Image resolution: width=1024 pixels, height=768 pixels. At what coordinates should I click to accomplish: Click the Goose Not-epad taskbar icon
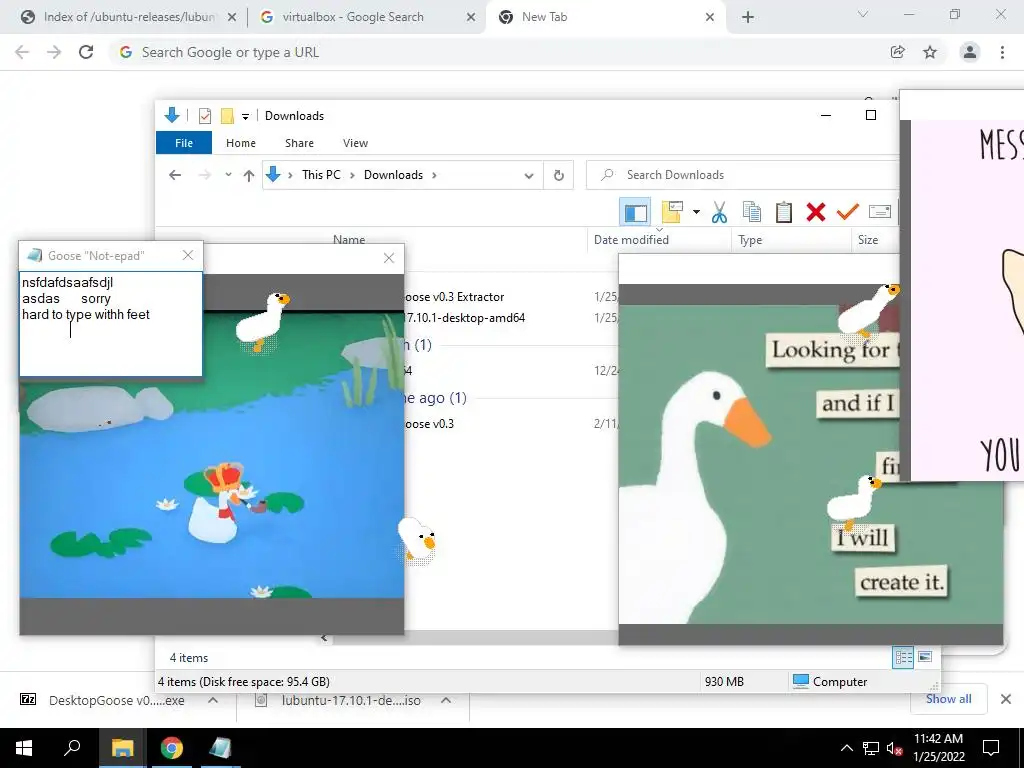pos(220,748)
